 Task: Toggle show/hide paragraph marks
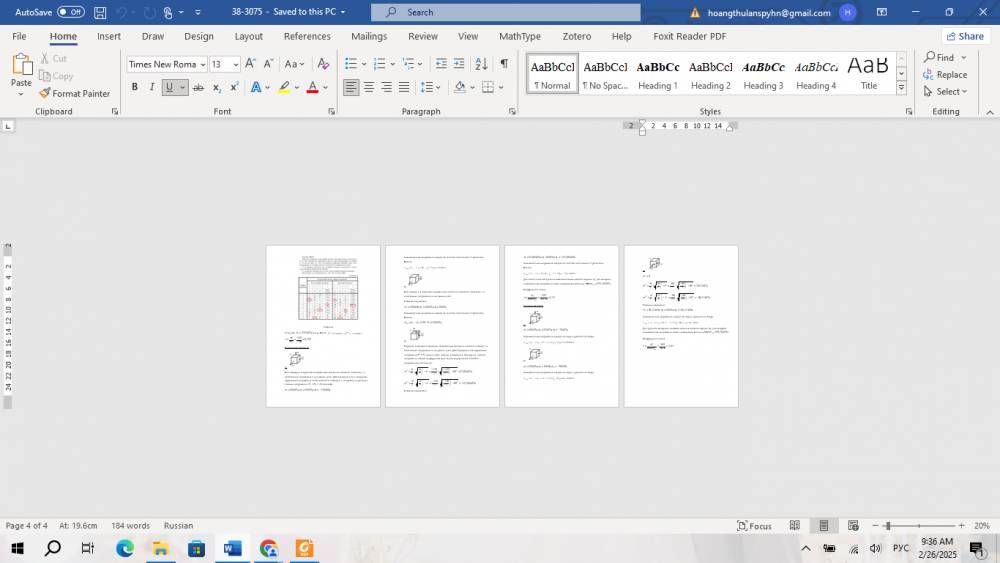tap(504, 64)
